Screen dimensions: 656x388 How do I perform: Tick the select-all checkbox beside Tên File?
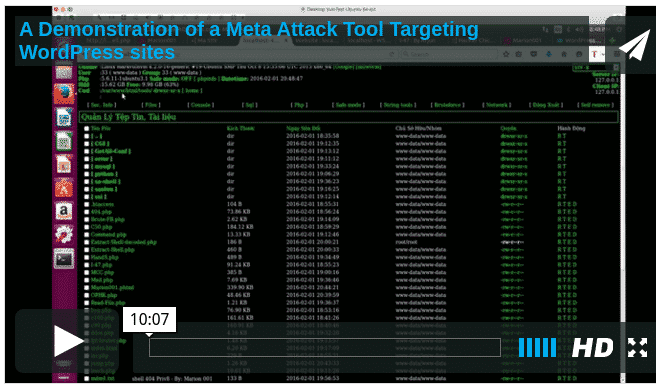tap(87, 129)
